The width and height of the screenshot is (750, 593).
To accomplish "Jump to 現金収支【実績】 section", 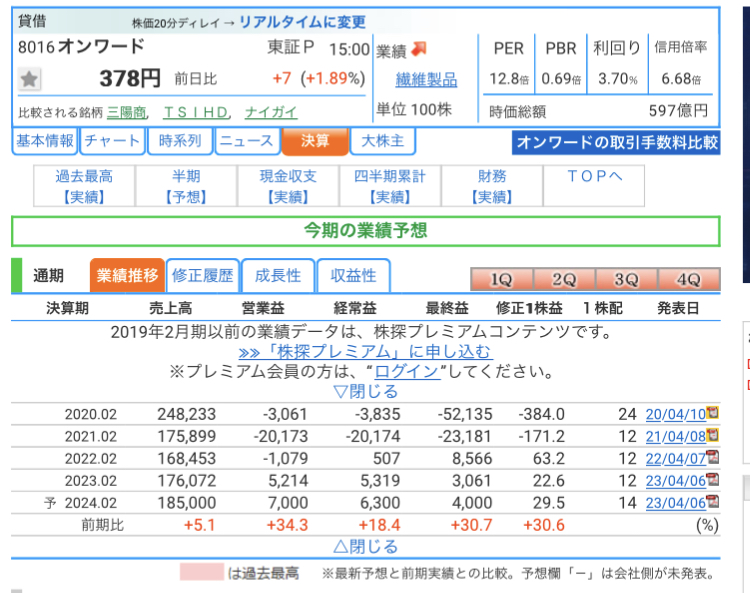I will pos(288,186).
